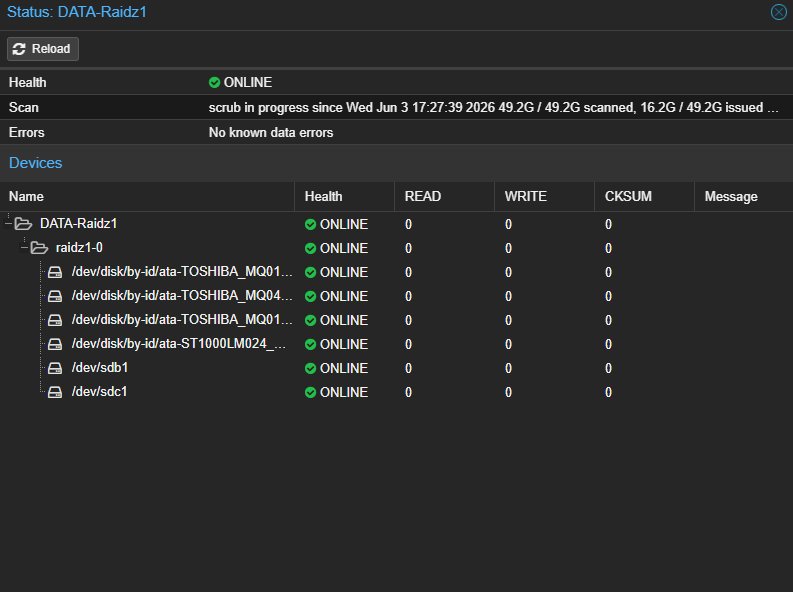793x592 pixels.
Task: Click the Devices section heading
Action: tap(35, 163)
